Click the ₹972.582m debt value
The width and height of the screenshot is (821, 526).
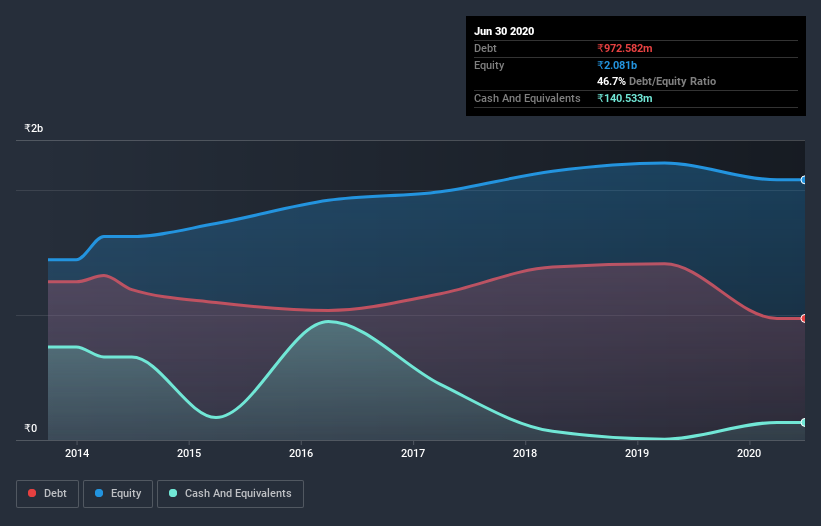click(625, 48)
